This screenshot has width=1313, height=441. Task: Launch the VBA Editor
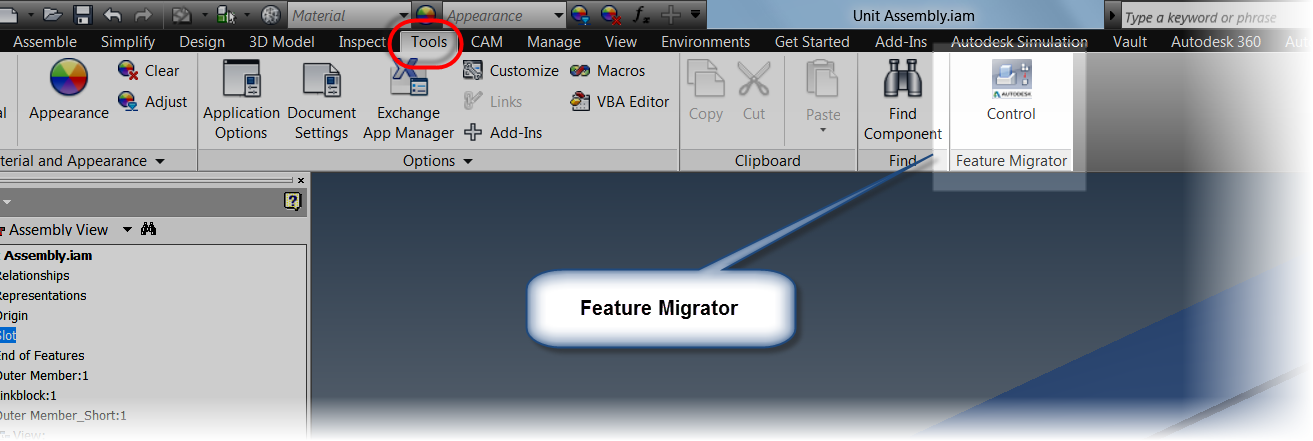tap(620, 101)
